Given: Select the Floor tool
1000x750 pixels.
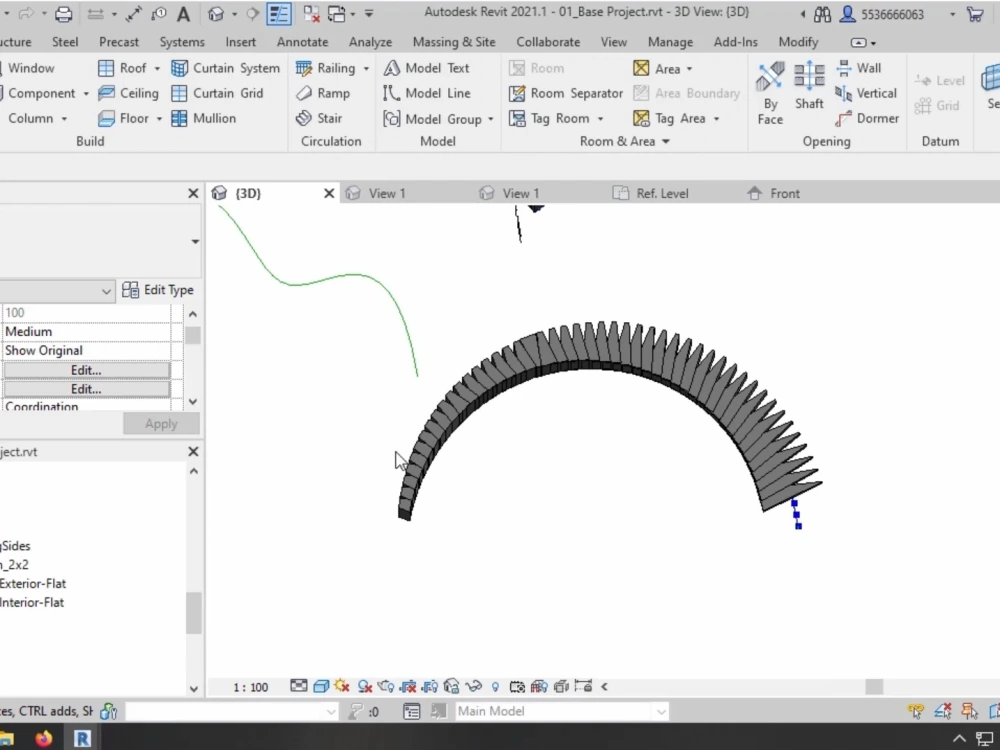Looking at the screenshot, I should point(124,119).
